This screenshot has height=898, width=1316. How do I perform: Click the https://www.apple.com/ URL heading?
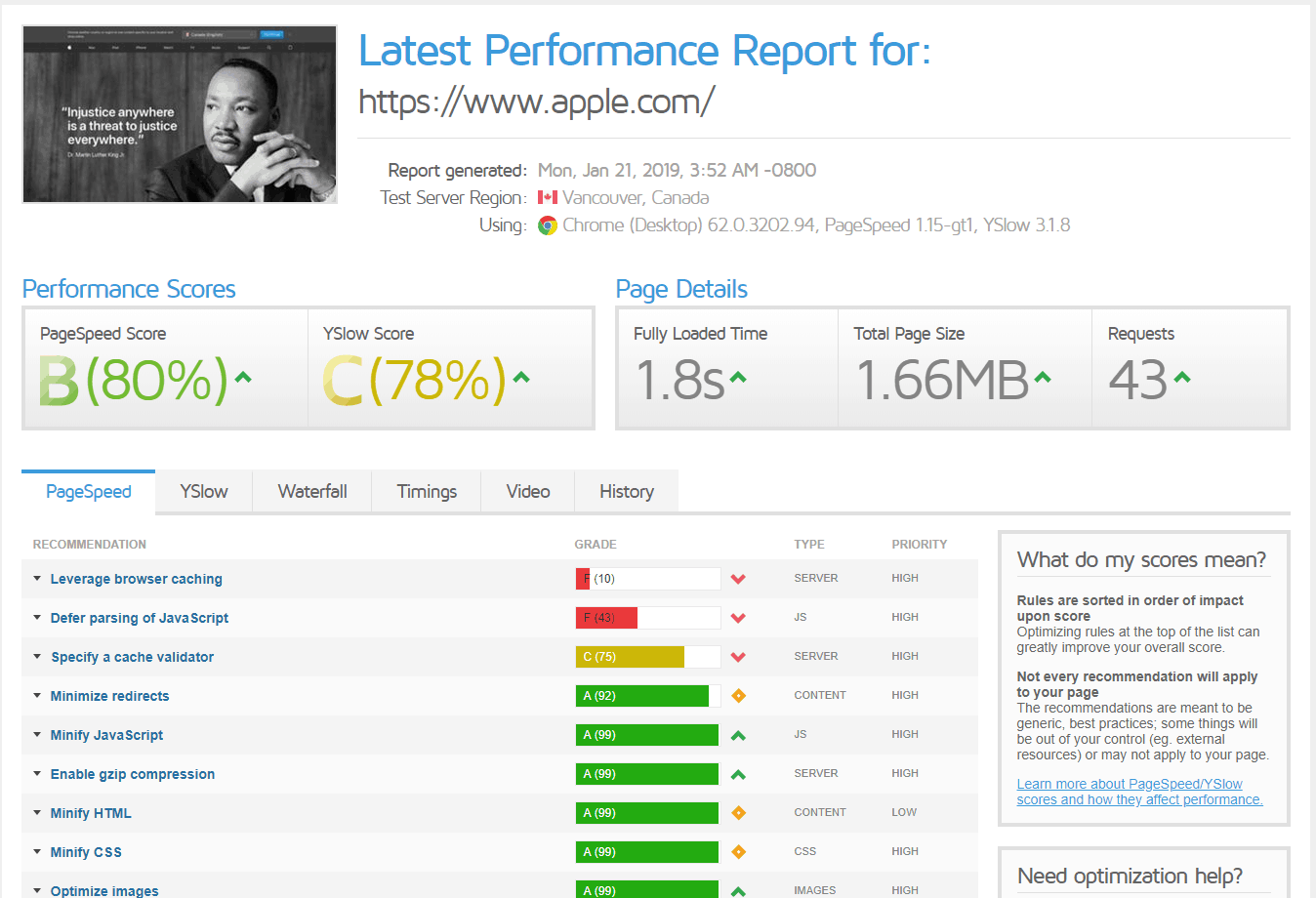click(537, 100)
